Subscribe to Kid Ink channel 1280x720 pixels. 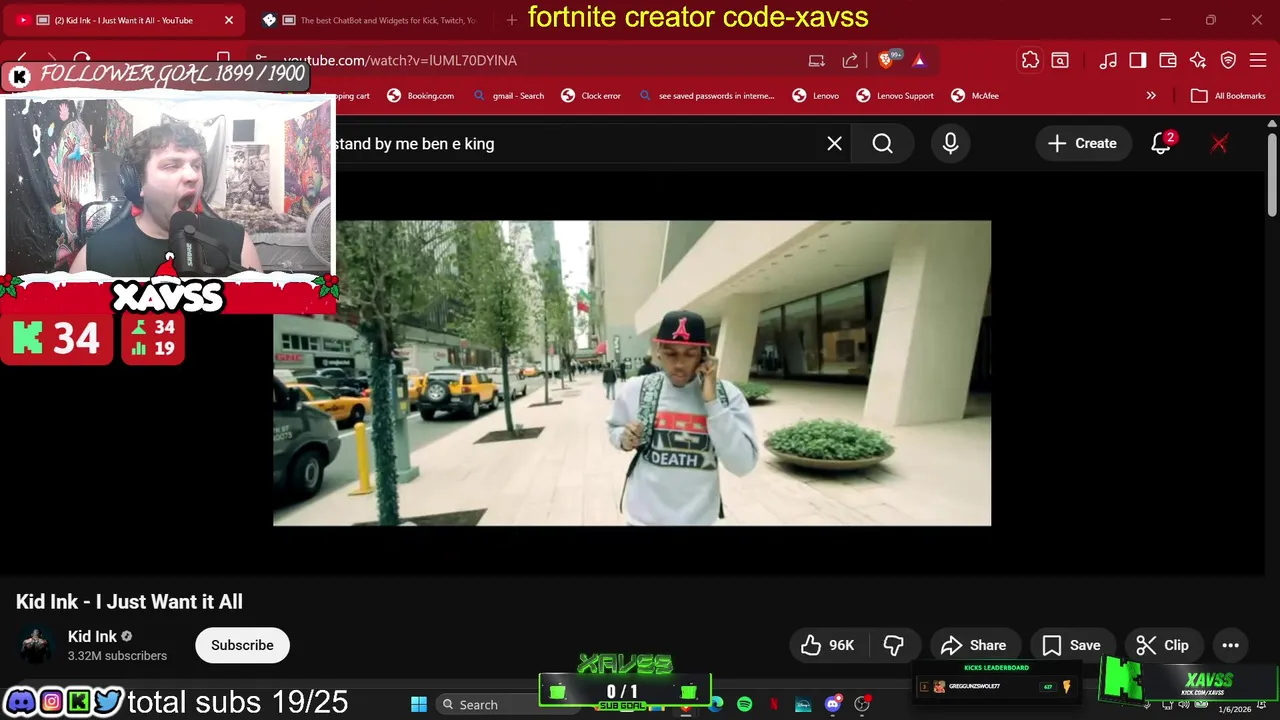click(242, 646)
